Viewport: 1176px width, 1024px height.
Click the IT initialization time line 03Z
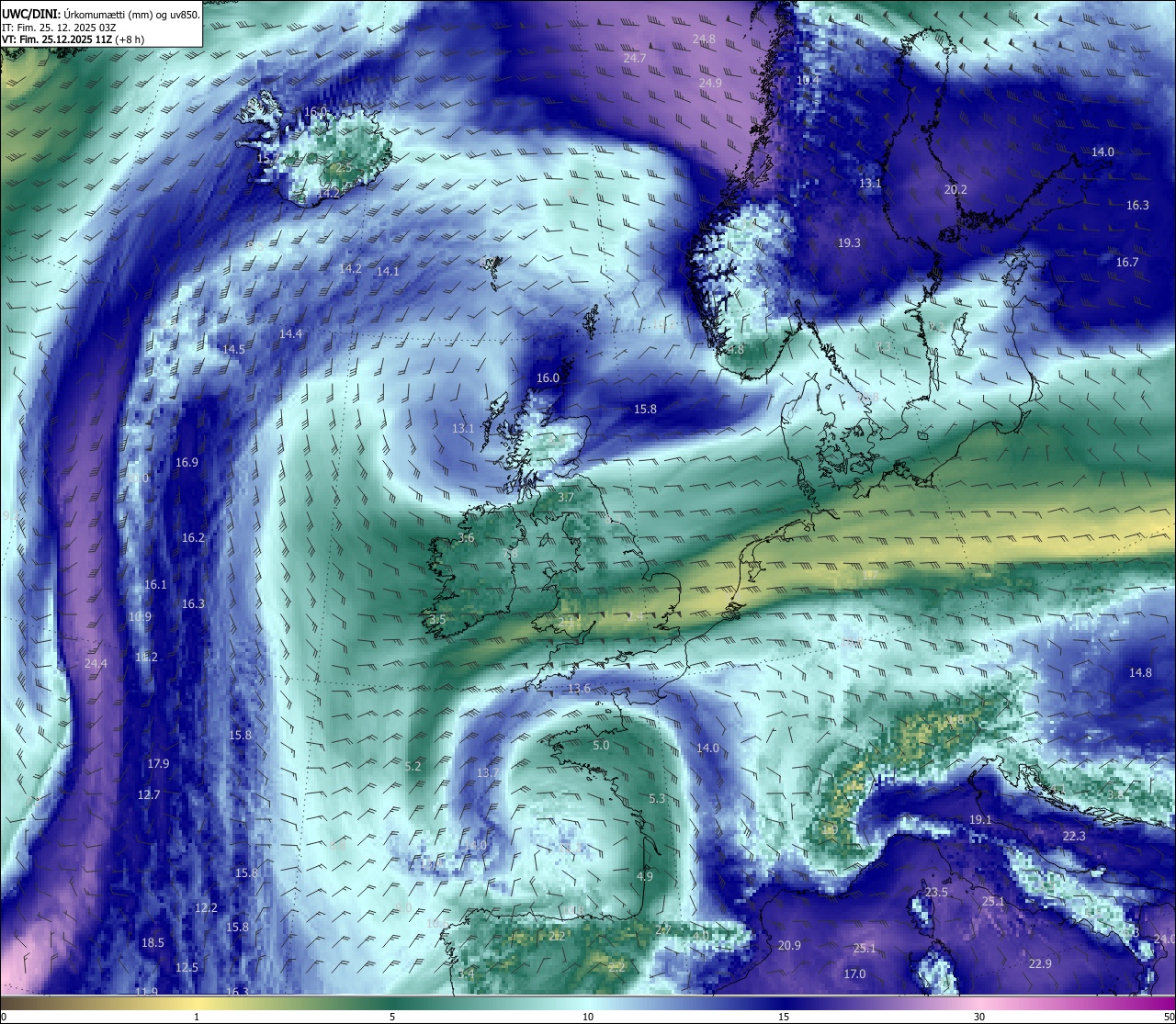(x=59, y=28)
